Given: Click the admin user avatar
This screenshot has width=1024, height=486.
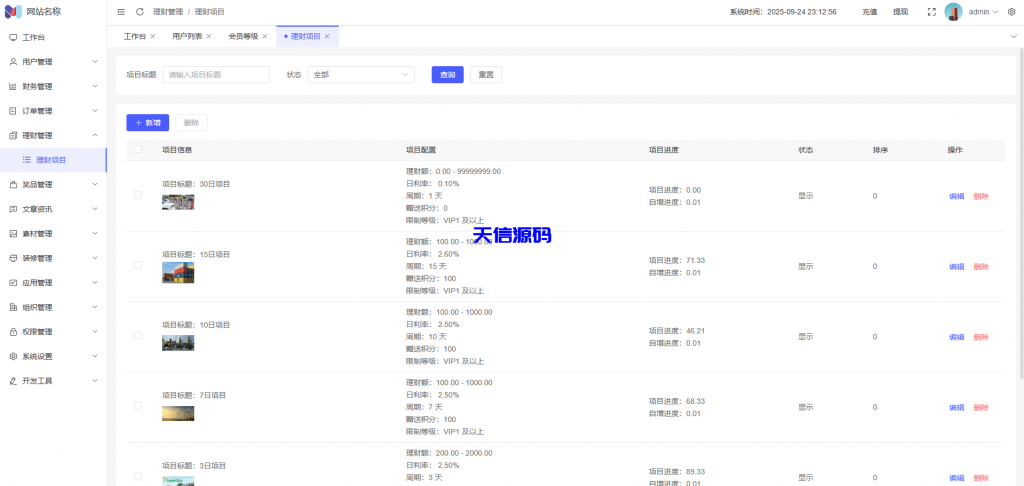Looking at the screenshot, I should click(x=953, y=12).
